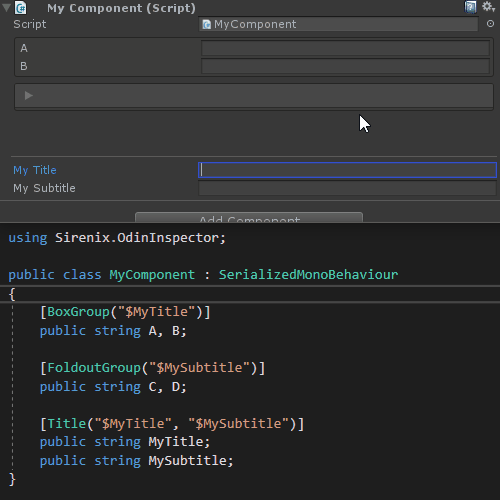
Task: Click the B text field
Action: click(x=345, y=66)
